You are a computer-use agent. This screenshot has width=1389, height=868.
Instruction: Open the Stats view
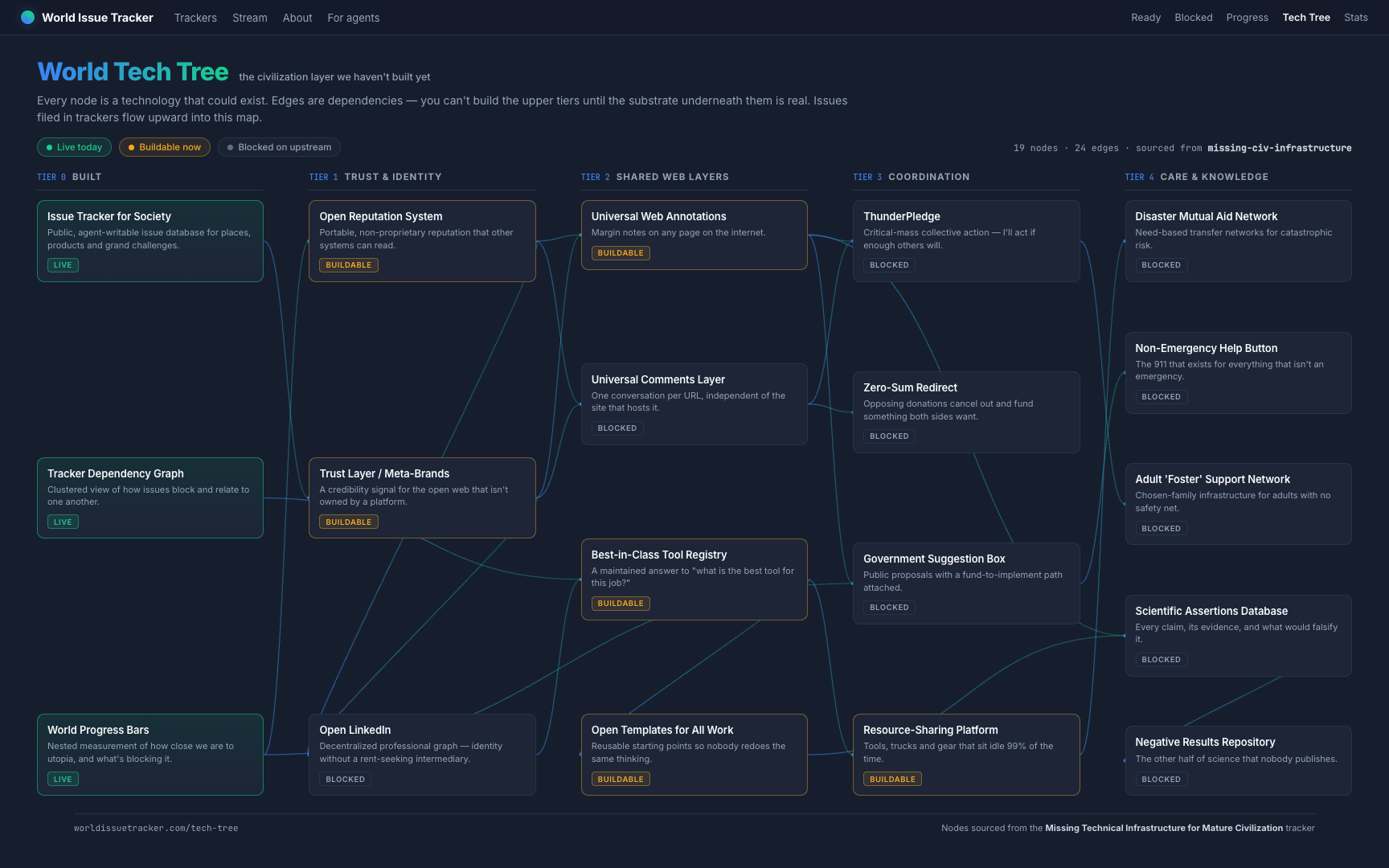(x=1355, y=18)
